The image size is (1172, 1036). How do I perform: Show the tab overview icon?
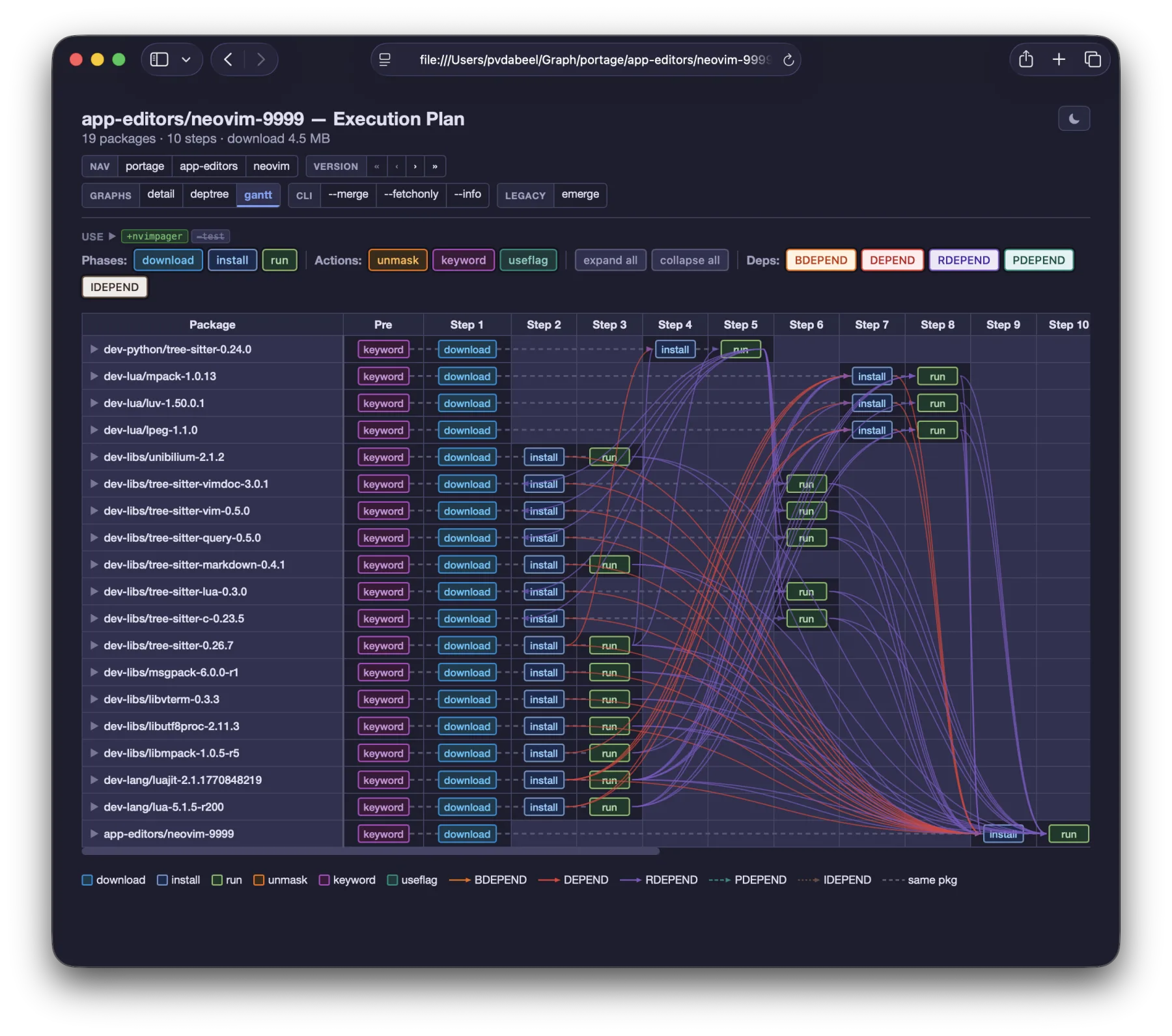coord(1093,59)
